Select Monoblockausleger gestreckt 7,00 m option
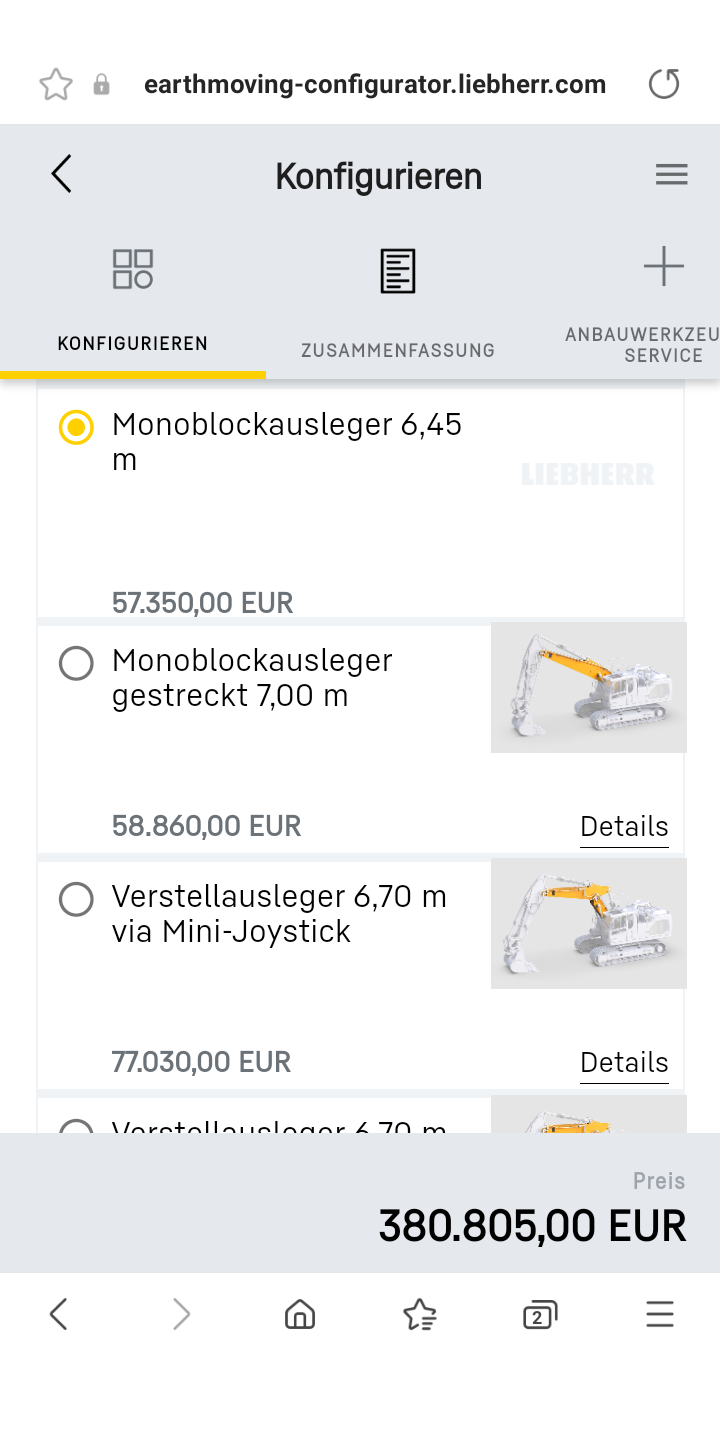The width and height of the screenshot is (720, 1440). (76, 663)
